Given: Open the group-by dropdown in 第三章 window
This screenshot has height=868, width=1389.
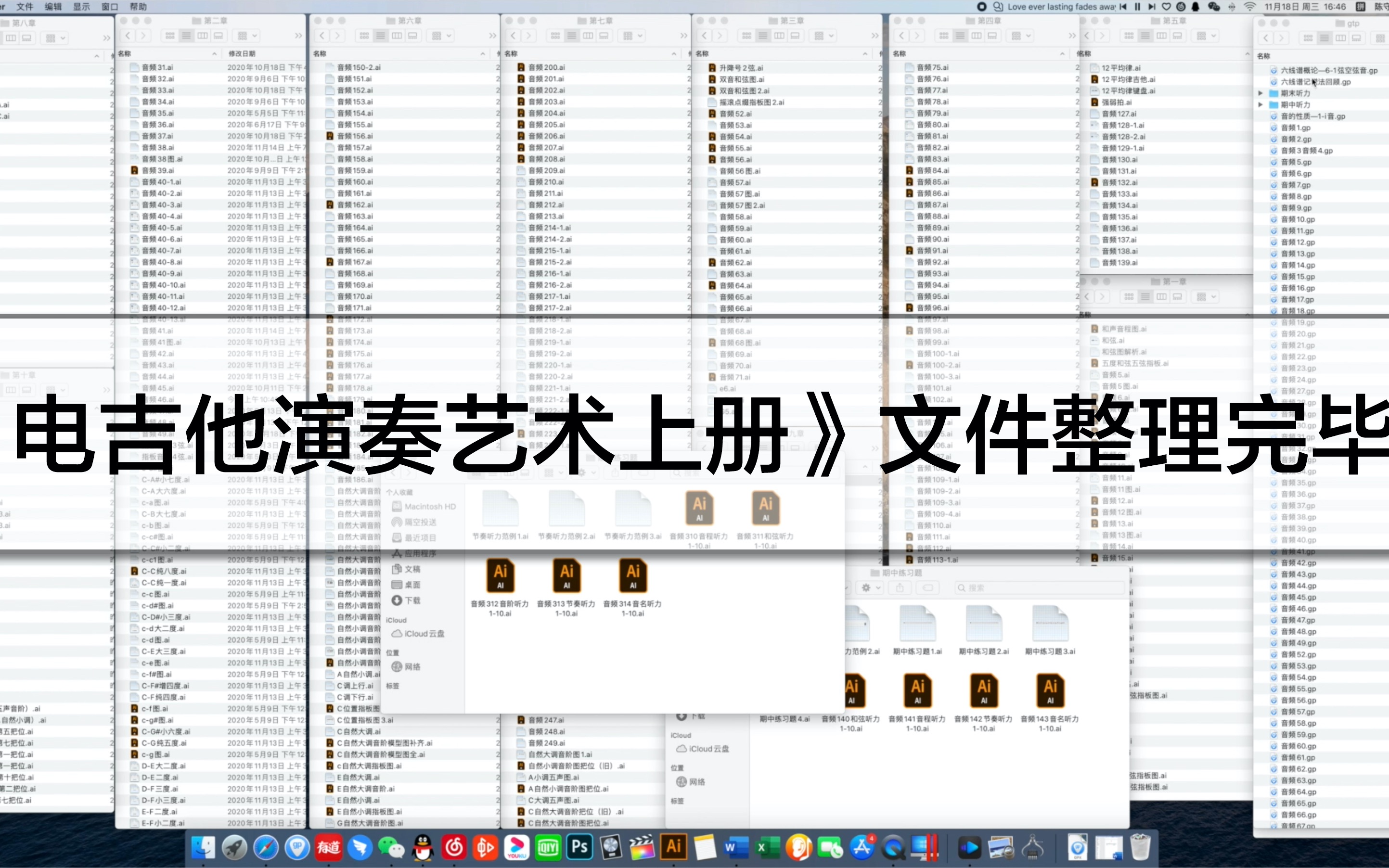Looking at the screenshot, I should [x=824, y=36].
